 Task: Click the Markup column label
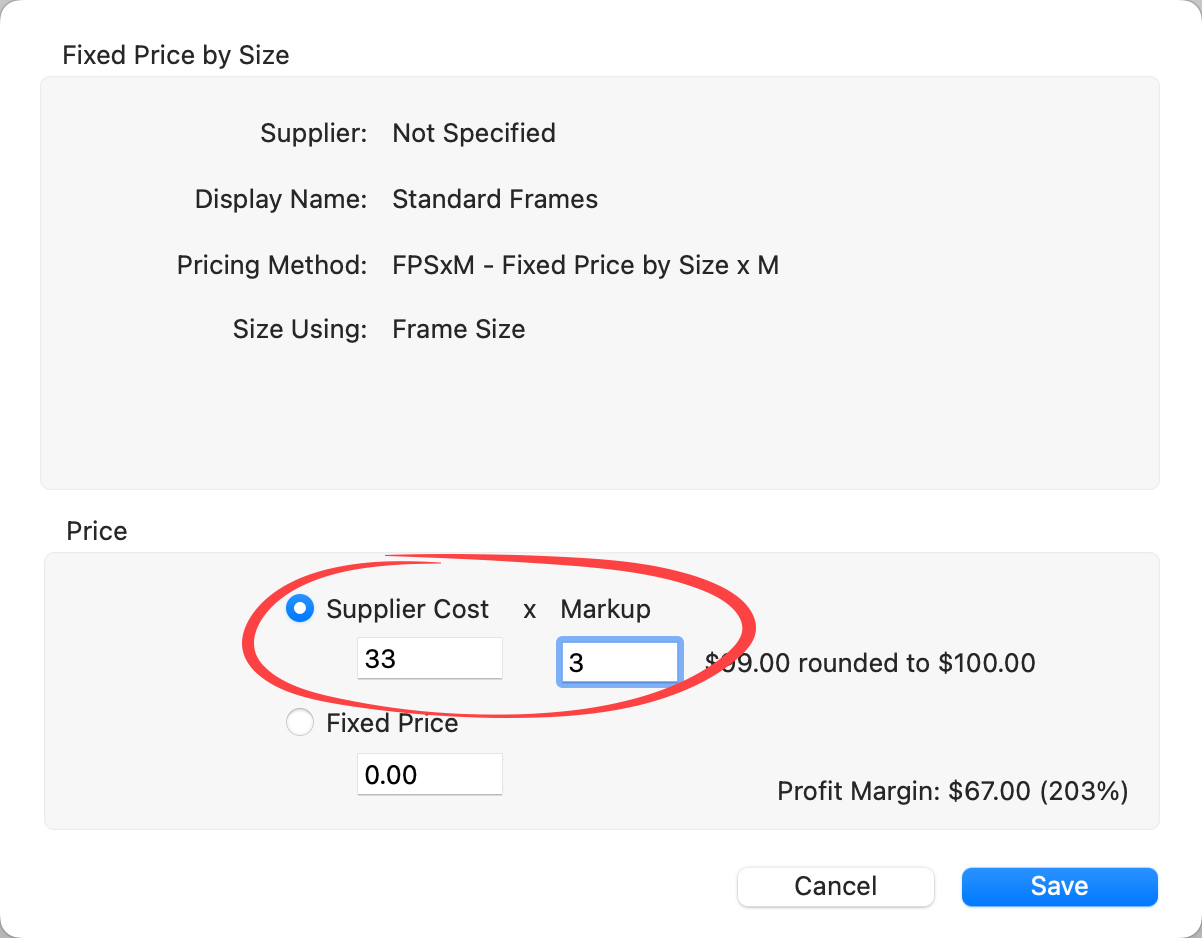pyautogui.click(x=605, y=609)
